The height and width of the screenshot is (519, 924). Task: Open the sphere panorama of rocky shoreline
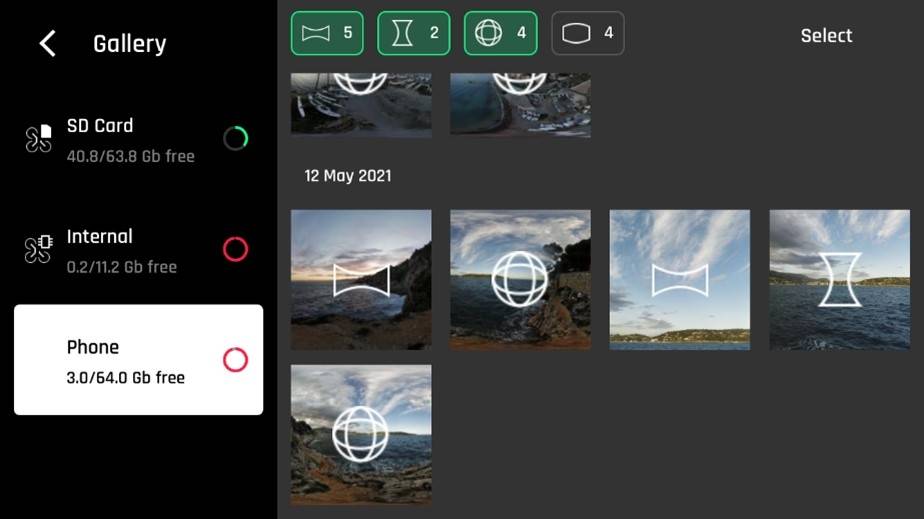520,280
